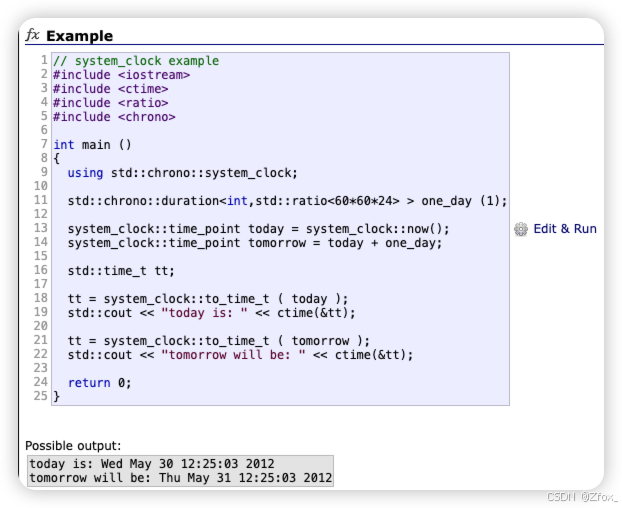
Task: Click the 'to_time_t ( today )' line
Action: pyautogui.click(x=208, y=299)
